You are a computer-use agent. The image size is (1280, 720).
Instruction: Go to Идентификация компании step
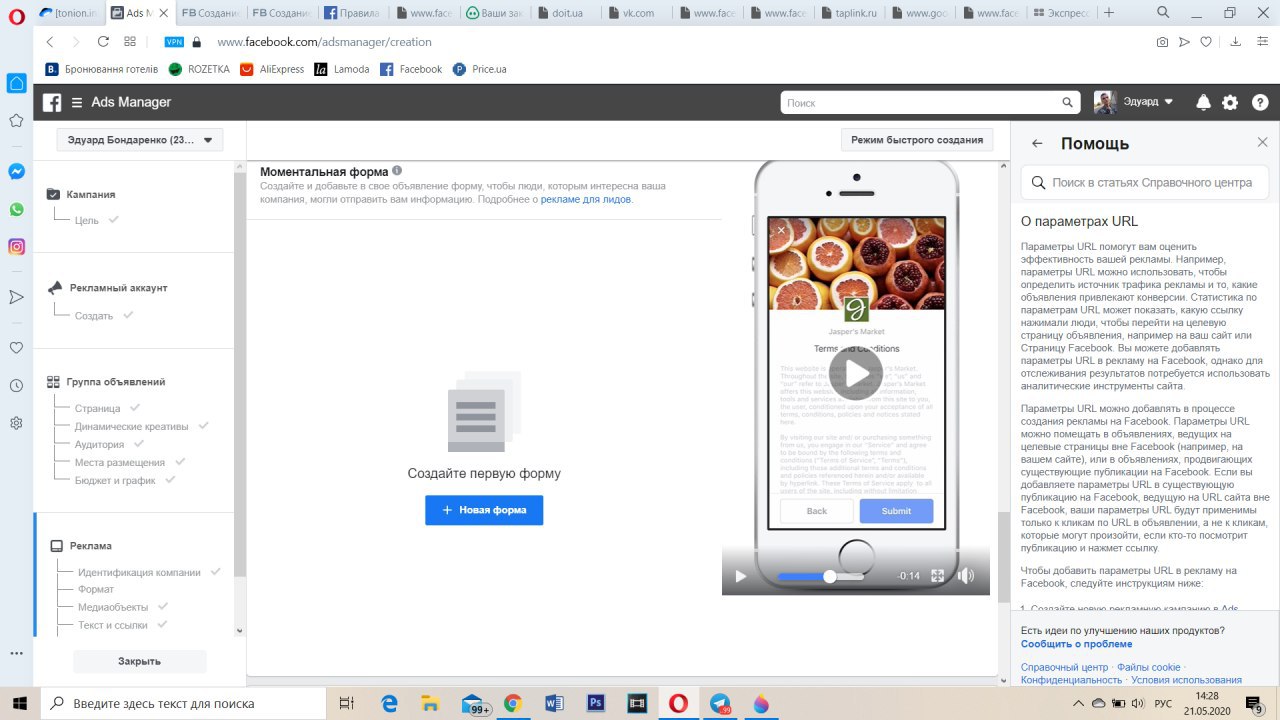click(139, 572)
